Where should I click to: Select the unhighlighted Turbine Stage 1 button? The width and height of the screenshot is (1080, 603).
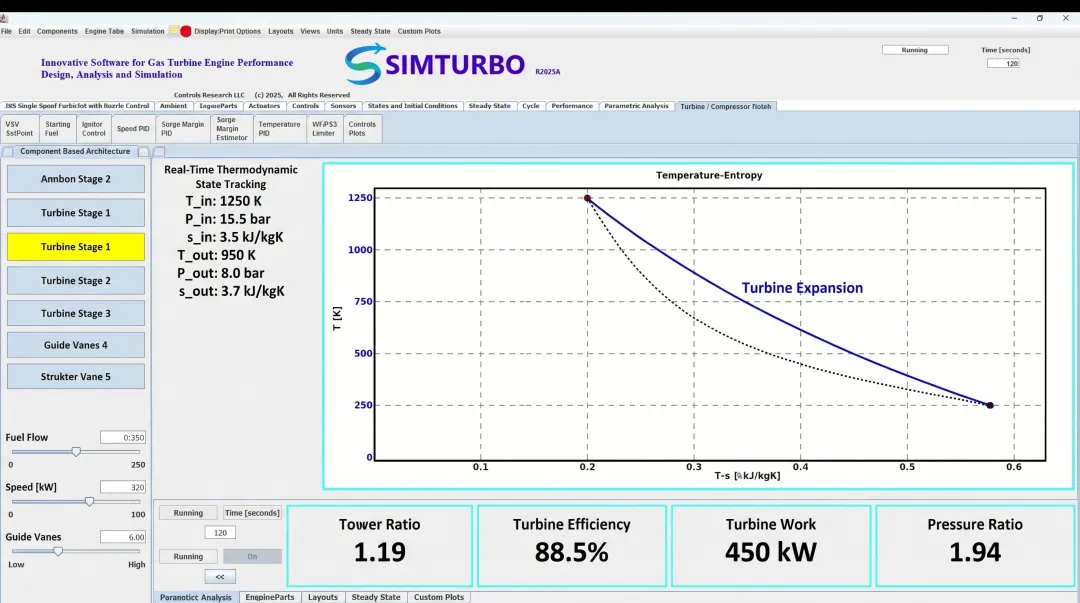tap(76, 213)
